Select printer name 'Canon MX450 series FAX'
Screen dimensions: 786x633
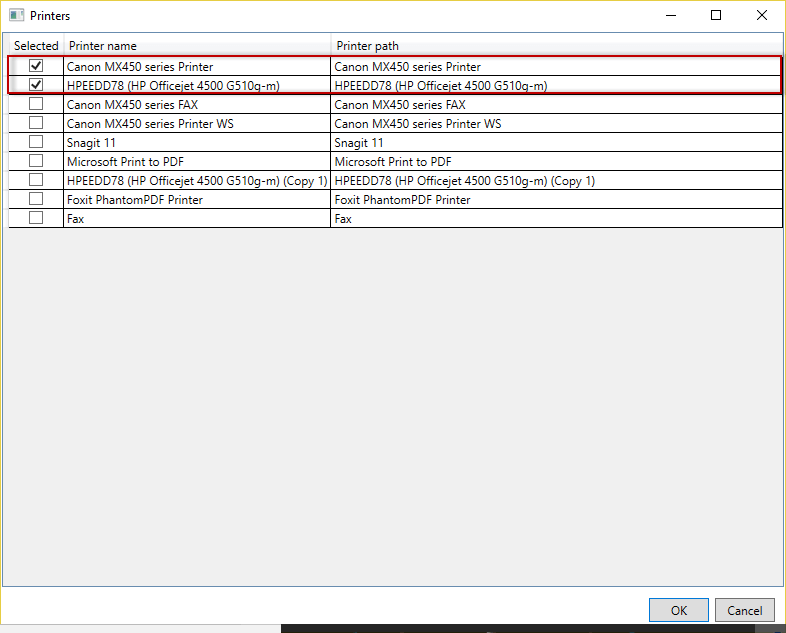click(x=132, y=105)
